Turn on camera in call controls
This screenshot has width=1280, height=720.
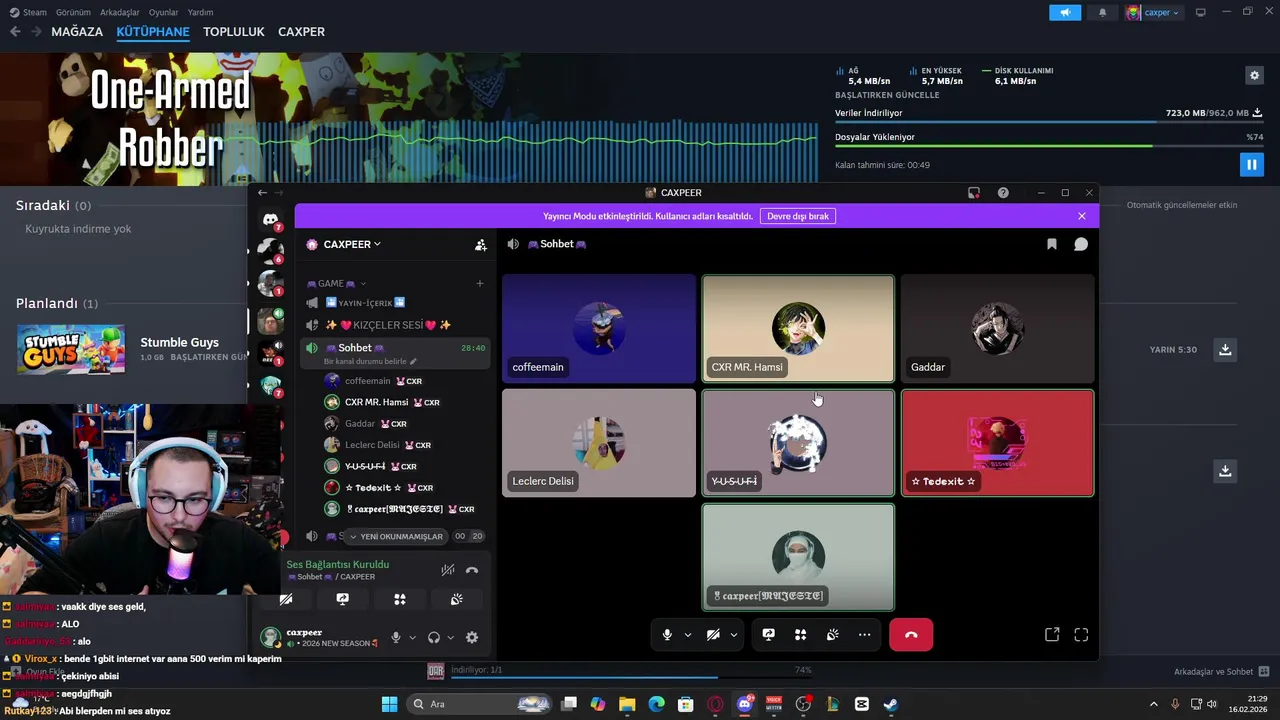tap(713, 635)
